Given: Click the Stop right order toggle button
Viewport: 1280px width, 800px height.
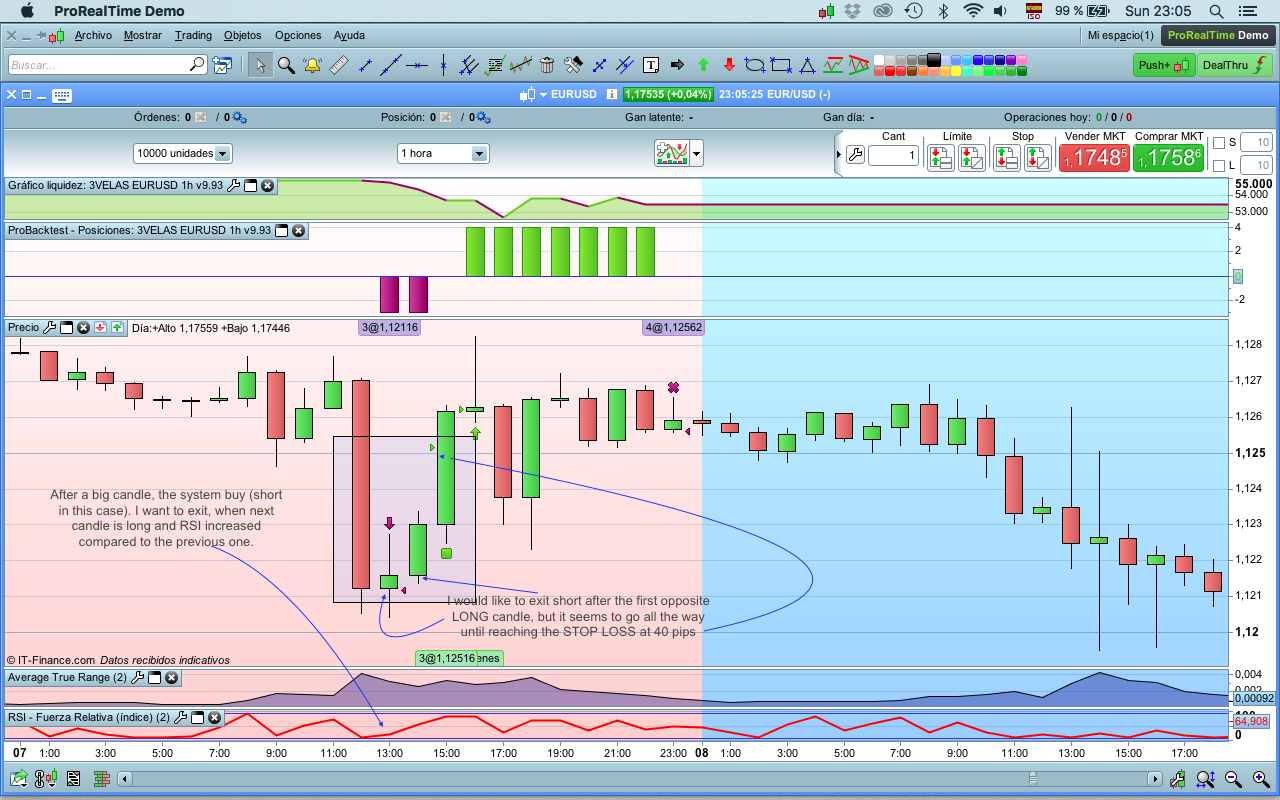Looking at the screenshot, I should tap(1038, 157).
